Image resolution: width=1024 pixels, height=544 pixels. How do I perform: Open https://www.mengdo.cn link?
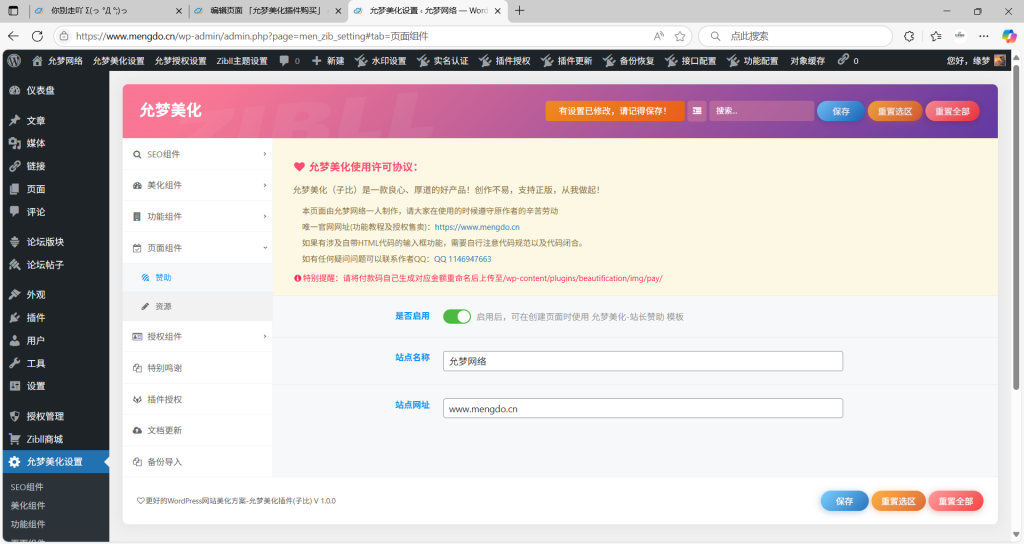477,227
